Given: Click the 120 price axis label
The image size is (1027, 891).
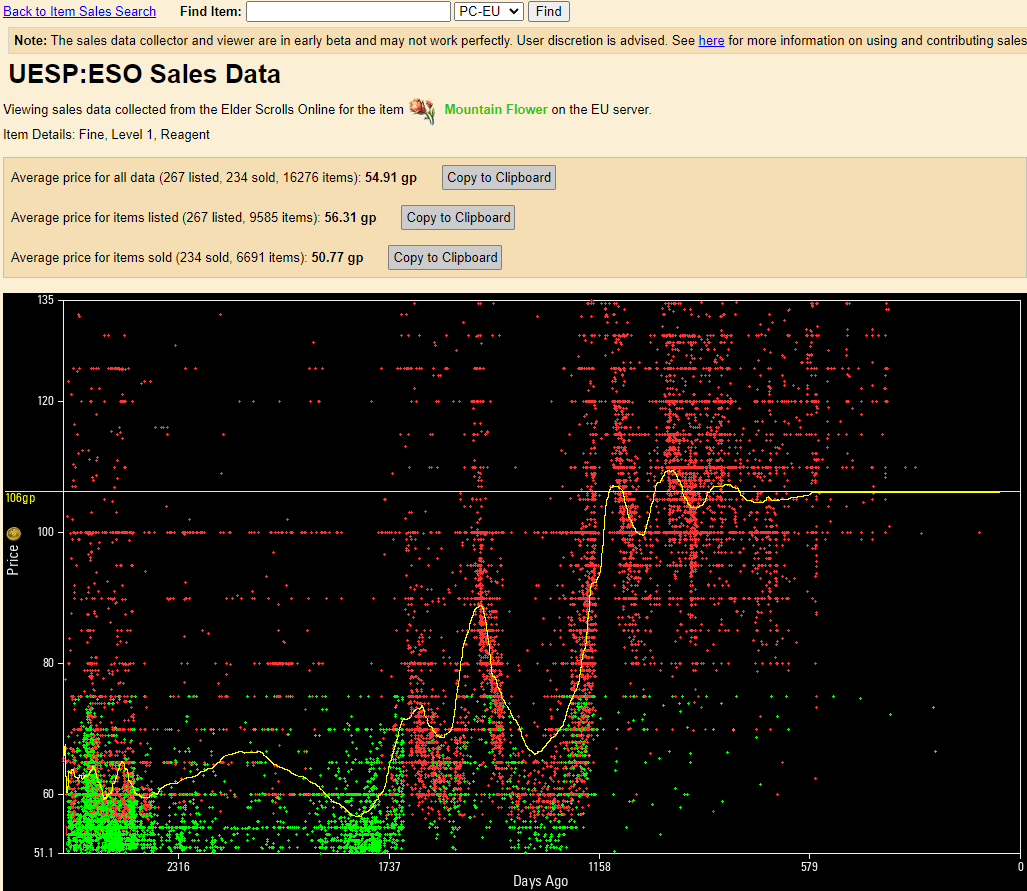Looking at the screenshot, I should (x=45, y=401).
